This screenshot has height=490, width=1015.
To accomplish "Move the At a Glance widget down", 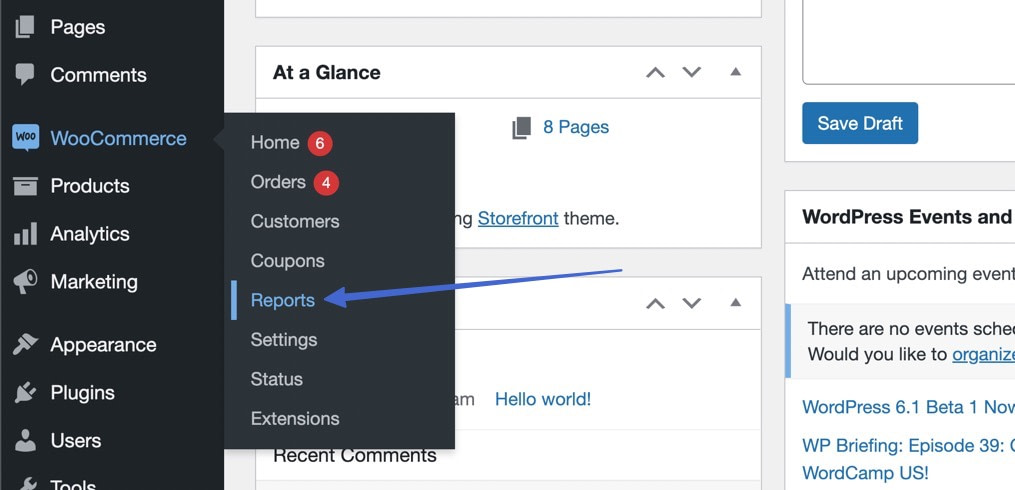I will 692,72.
